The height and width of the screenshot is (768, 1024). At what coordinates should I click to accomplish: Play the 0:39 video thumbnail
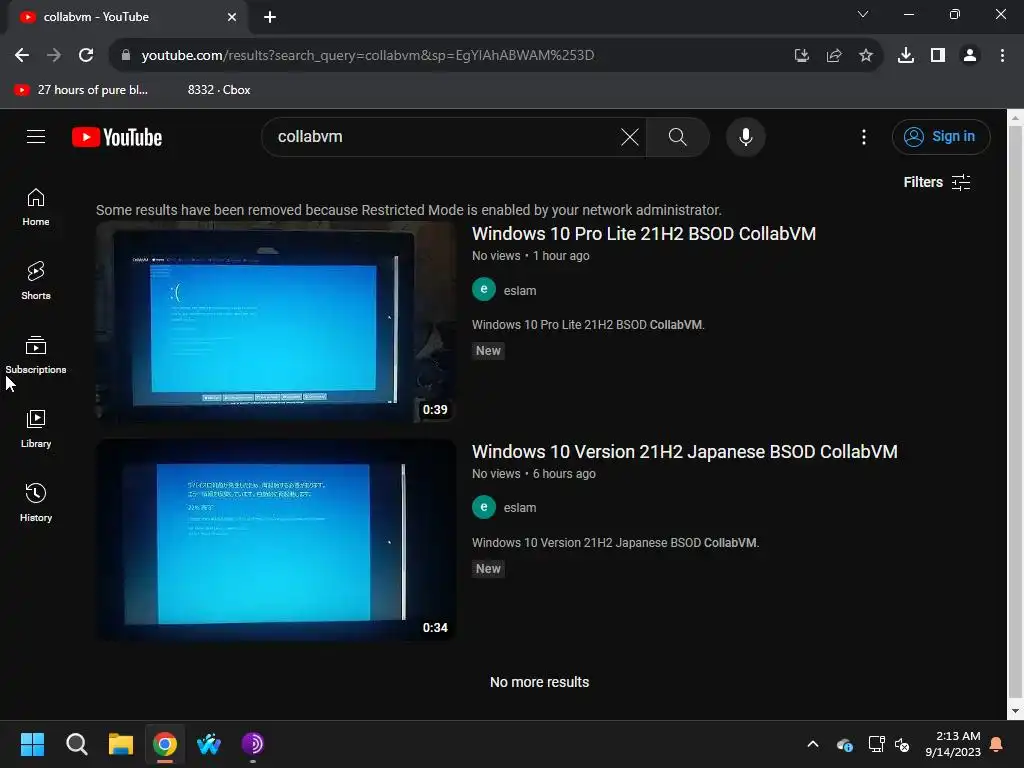276,322
